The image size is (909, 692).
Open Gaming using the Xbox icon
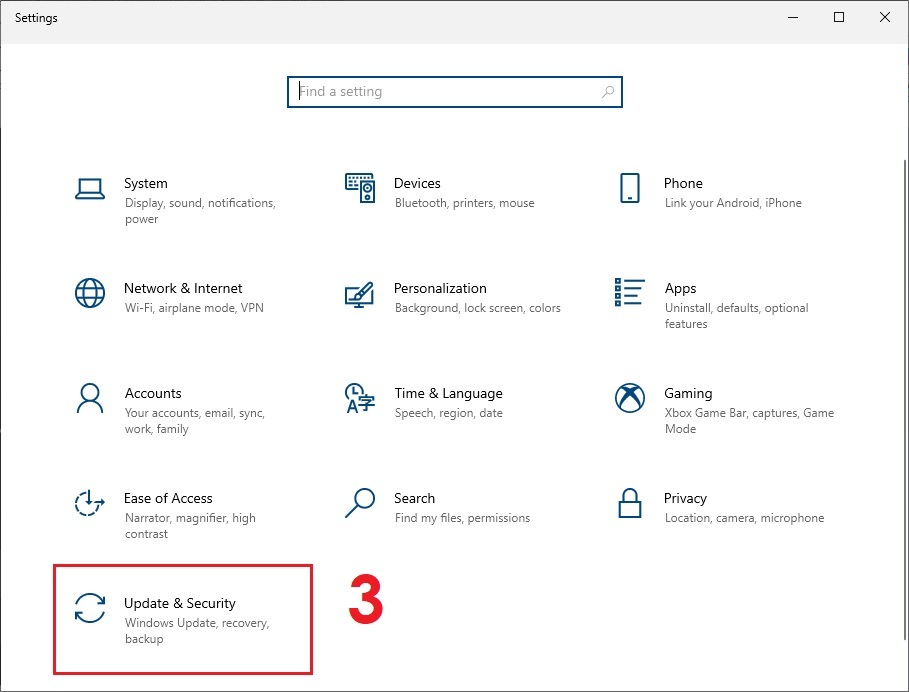point(629,398)
